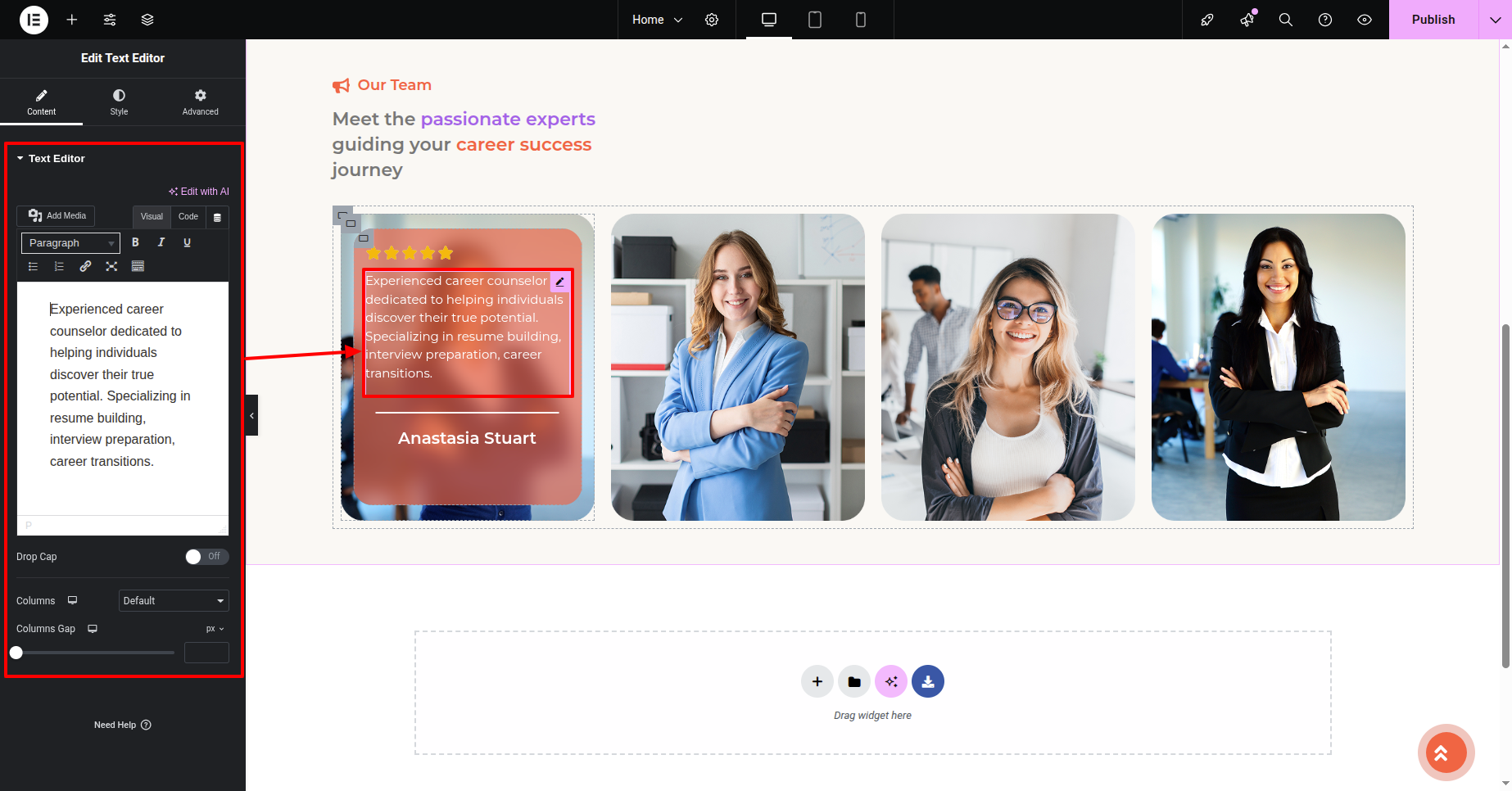
Task: Select the Visual editor tab
Action: [x=152, y=217]
